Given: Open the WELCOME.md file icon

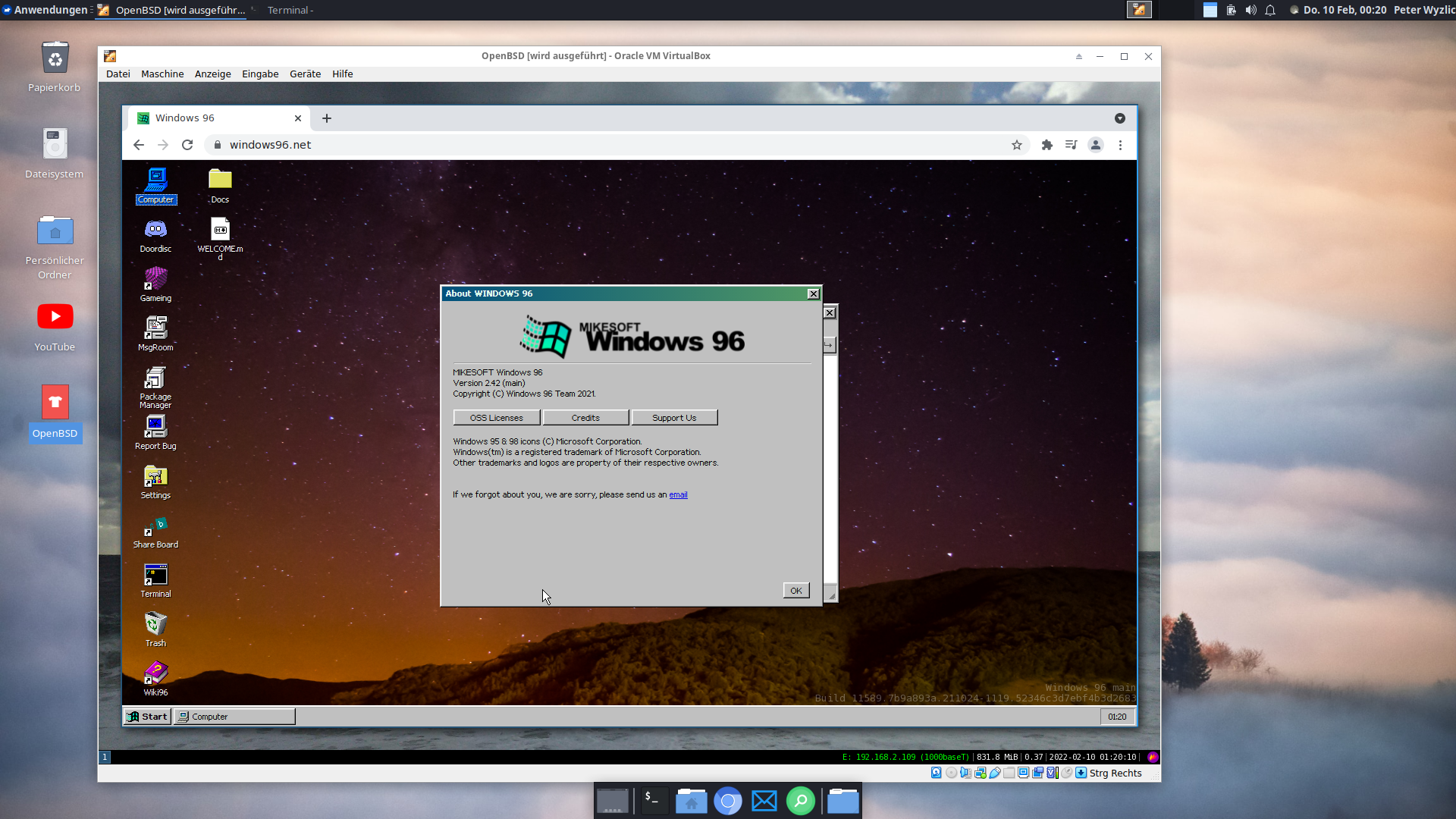Looking at the screenshot, I should pos(220,239).
